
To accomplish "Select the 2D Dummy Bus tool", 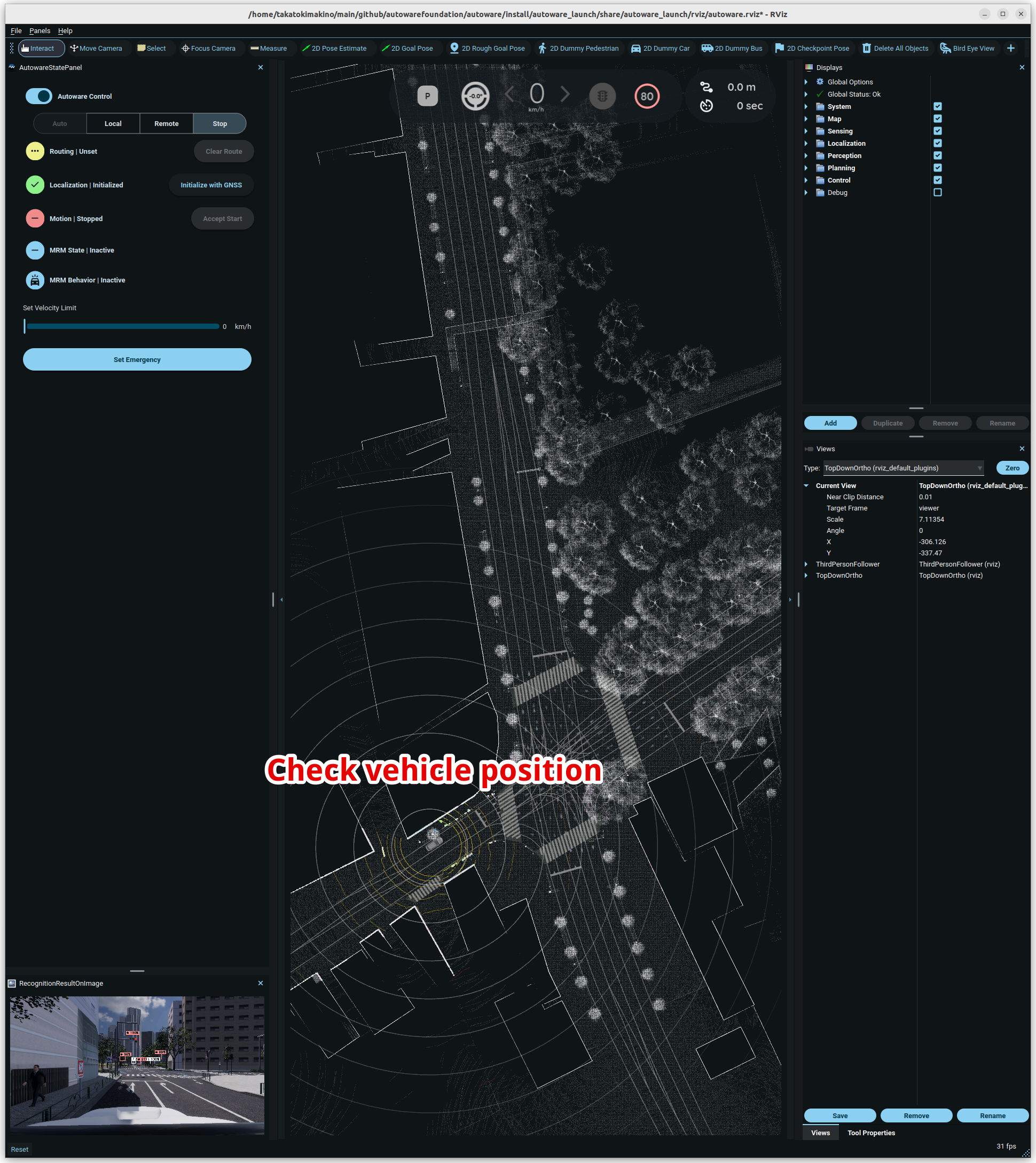I will tap(732, 49).
